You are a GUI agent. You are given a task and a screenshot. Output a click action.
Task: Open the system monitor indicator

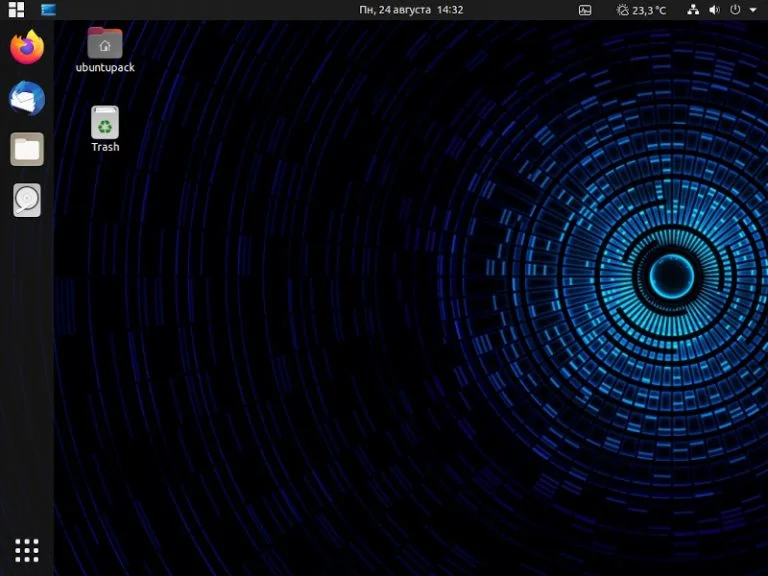pyautogui.click(x=585, y=10)
